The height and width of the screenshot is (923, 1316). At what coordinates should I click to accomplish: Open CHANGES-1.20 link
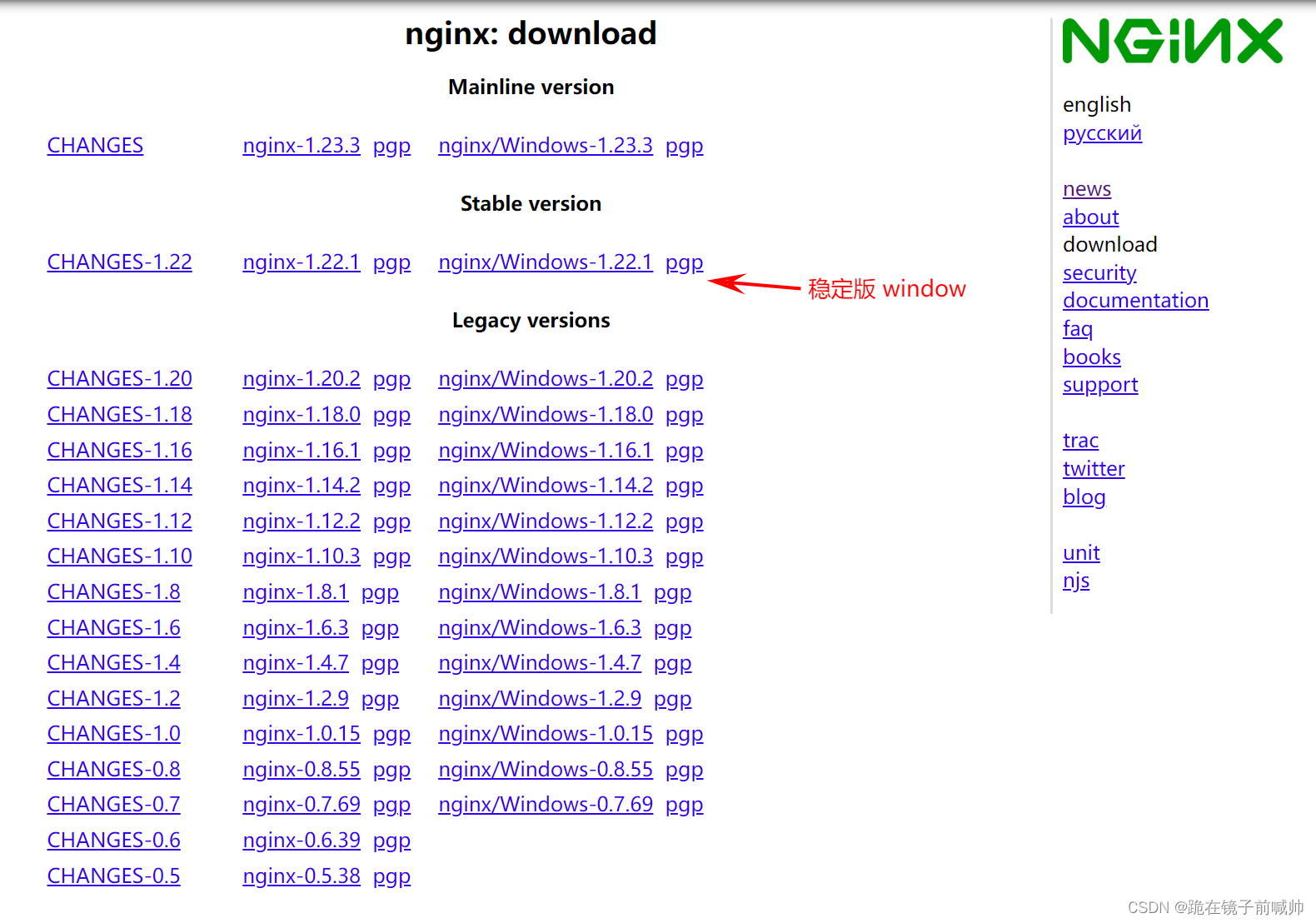click(119, 379)
